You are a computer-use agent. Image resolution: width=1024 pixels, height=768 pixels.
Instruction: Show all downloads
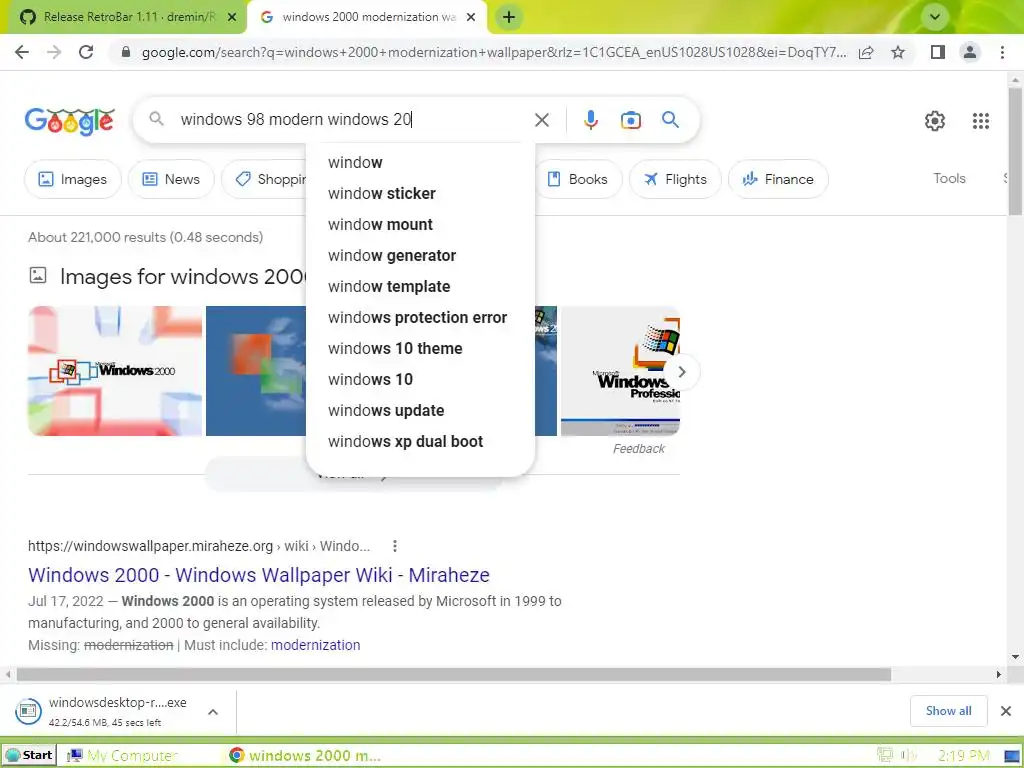[x=948, y=711]
